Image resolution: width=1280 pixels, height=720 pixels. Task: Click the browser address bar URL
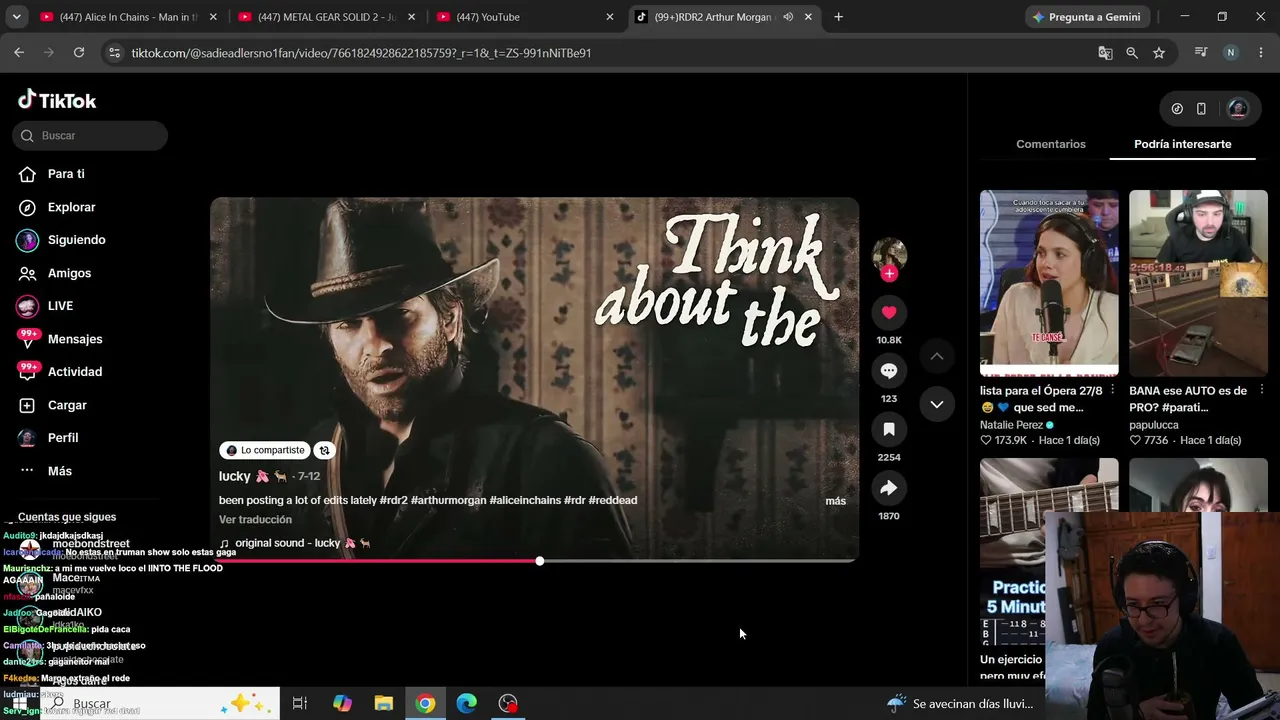tap(361, 53)
